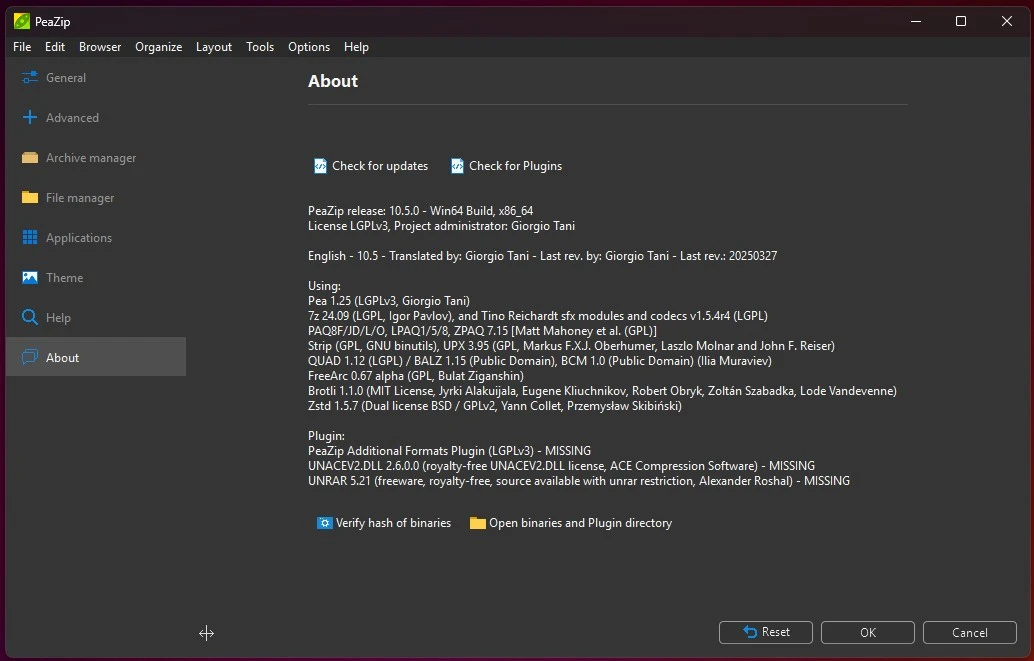Click the Reset button's undo arrow icon

[x=750, y=632]
